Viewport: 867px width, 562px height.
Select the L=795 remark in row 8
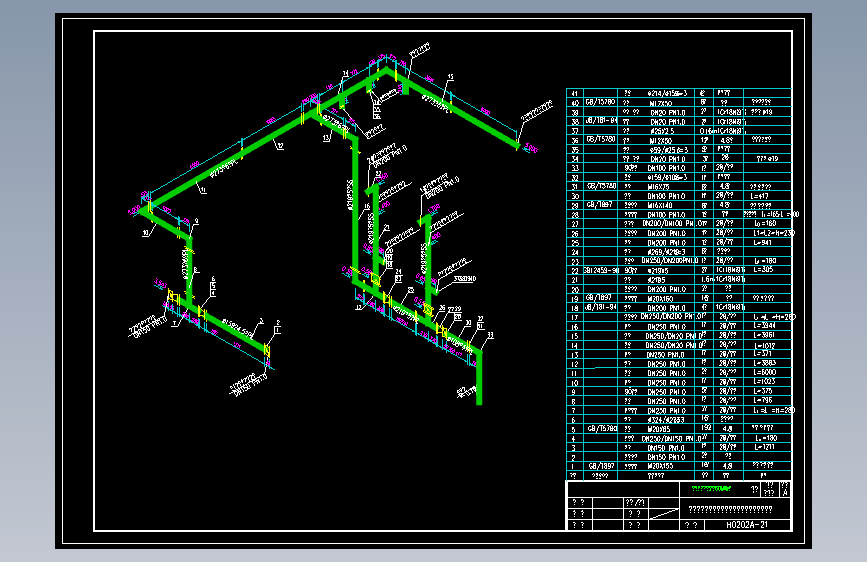pyautogui.click(x=763, y=400)
